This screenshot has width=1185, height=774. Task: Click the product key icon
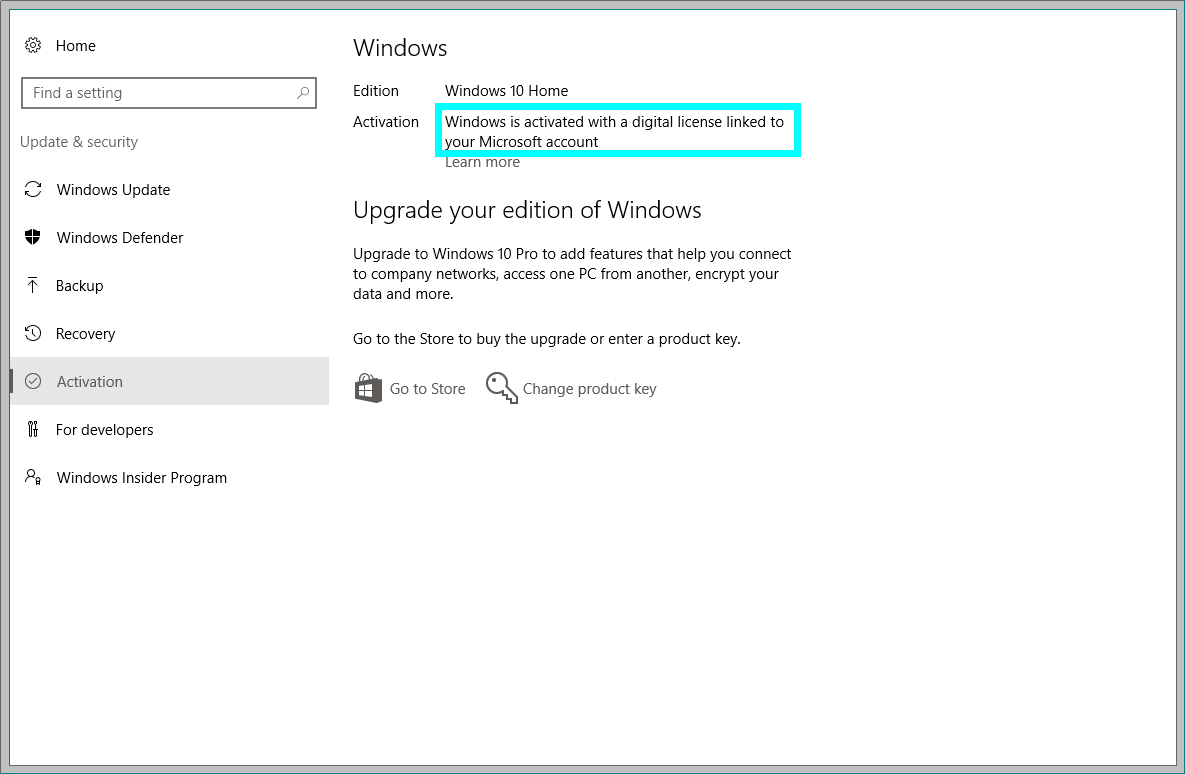pyautogui.click(x=502, y=388)
